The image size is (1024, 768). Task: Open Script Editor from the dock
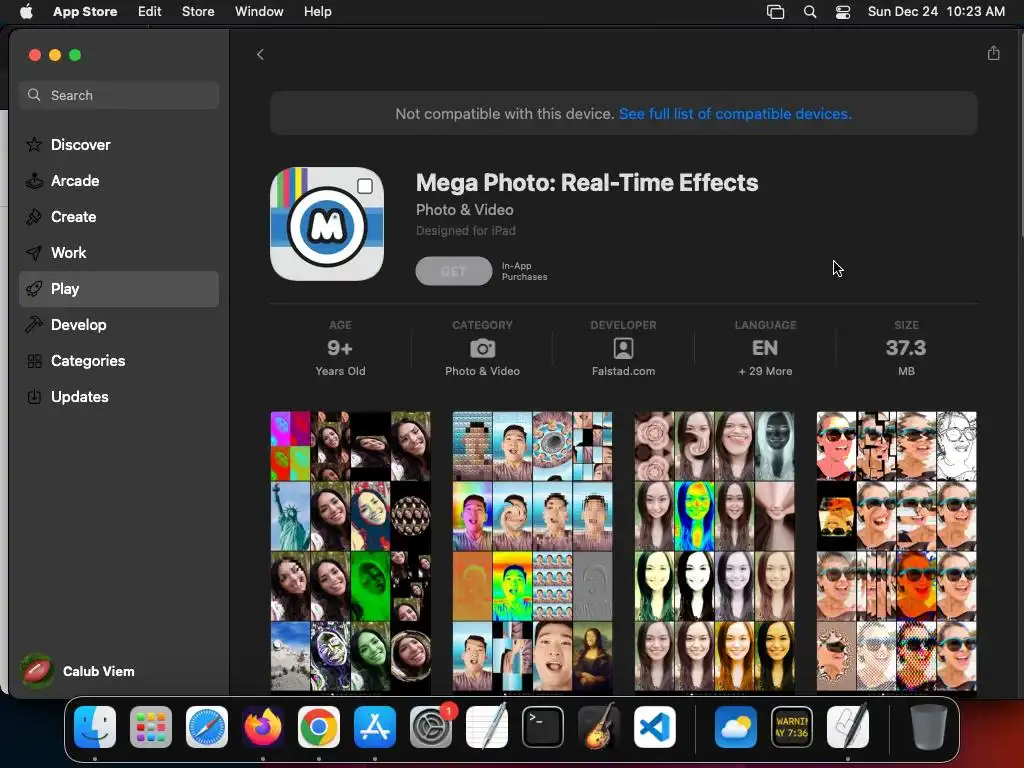[848, 727]
